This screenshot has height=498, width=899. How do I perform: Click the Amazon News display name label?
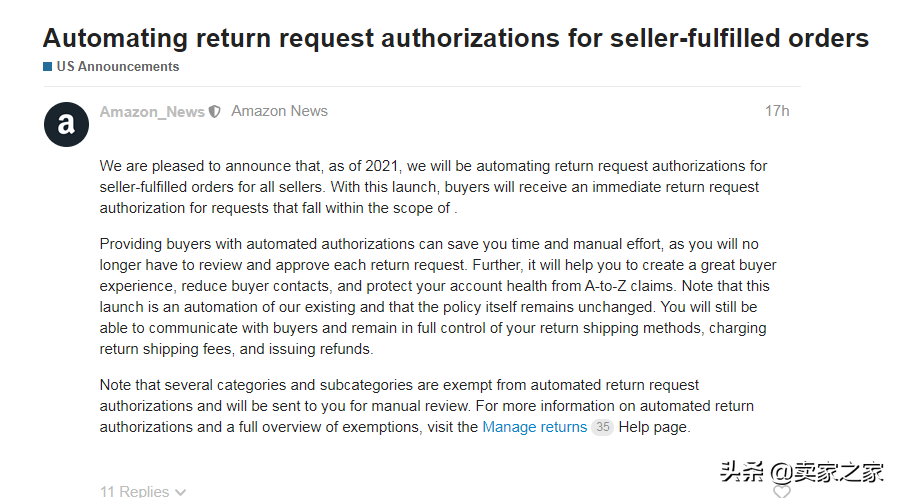click(x=279, y=111)
